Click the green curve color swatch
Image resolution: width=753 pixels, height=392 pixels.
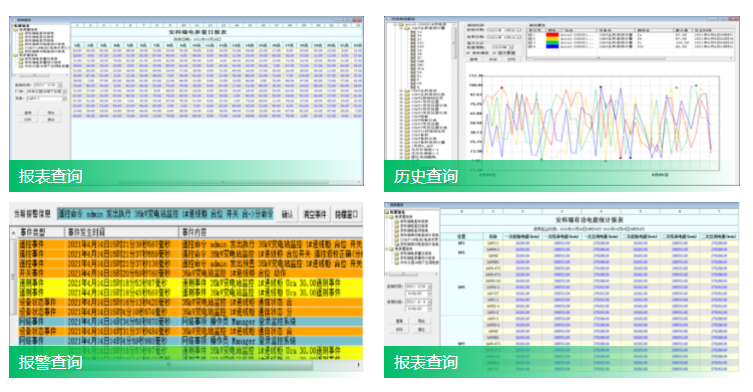coord(552,43)
